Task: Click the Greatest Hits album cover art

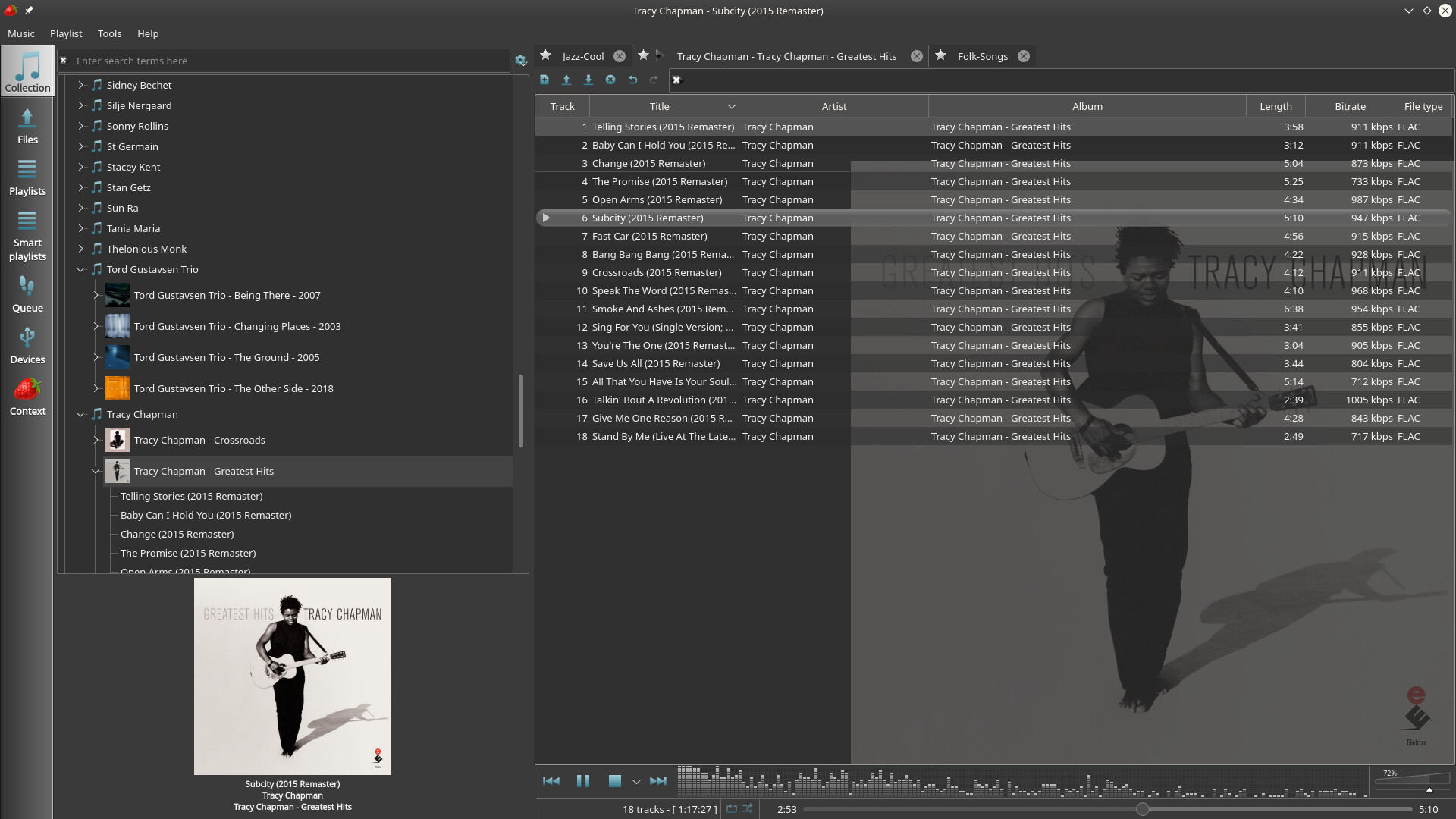Action: (x=293, y=676)
